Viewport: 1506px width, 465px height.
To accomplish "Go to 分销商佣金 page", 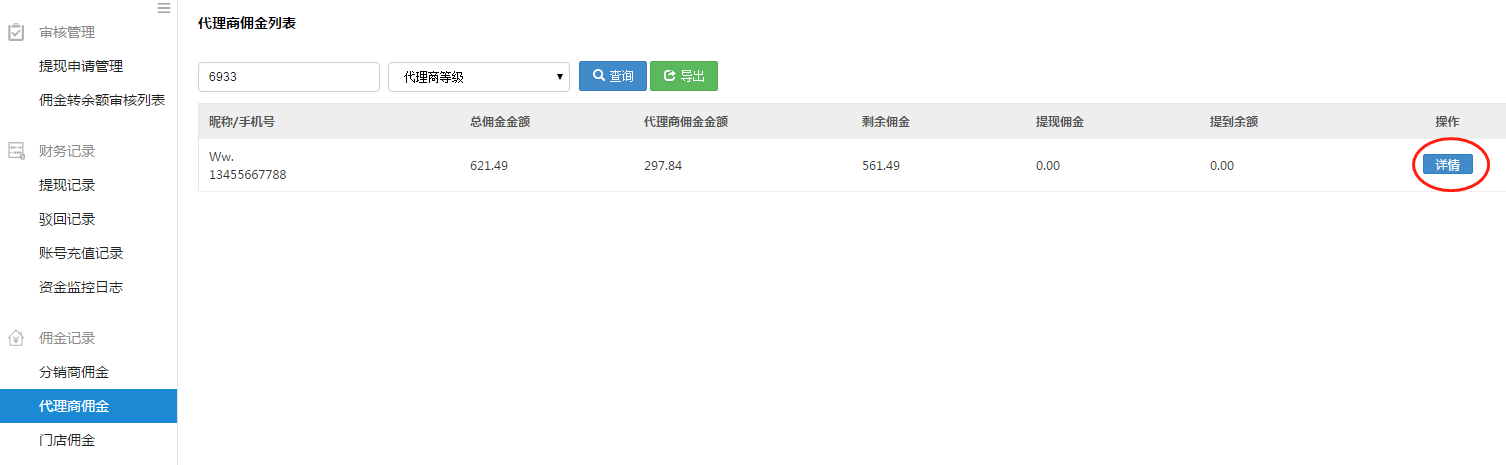I will [74, 372].
